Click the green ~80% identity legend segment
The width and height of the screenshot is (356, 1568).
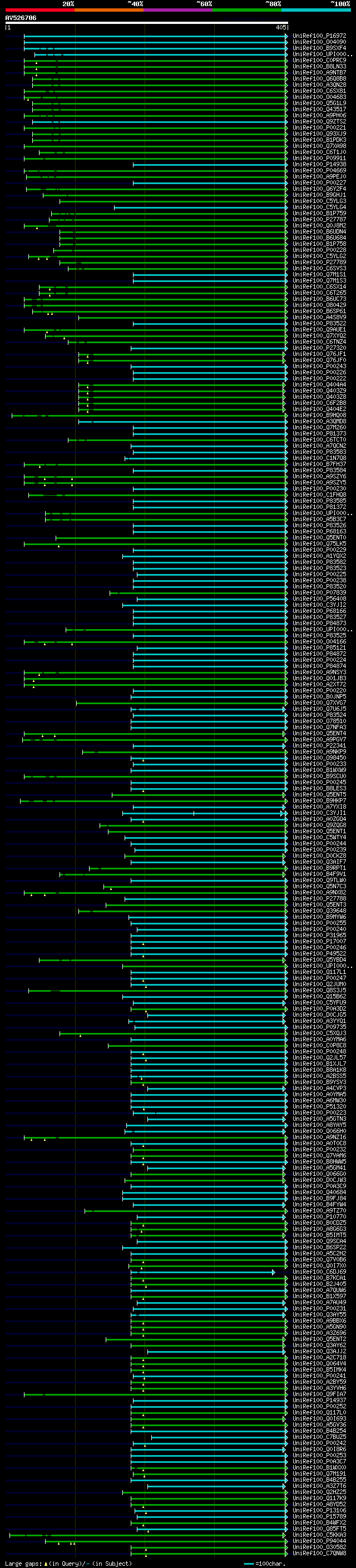pos(248,10)
